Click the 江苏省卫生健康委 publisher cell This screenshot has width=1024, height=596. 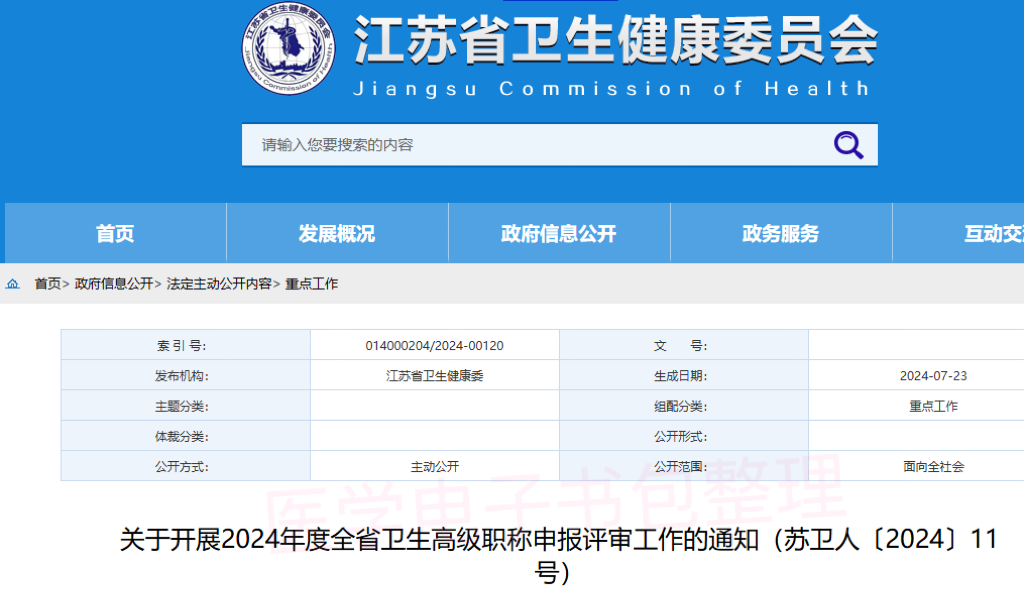(434, 375)
